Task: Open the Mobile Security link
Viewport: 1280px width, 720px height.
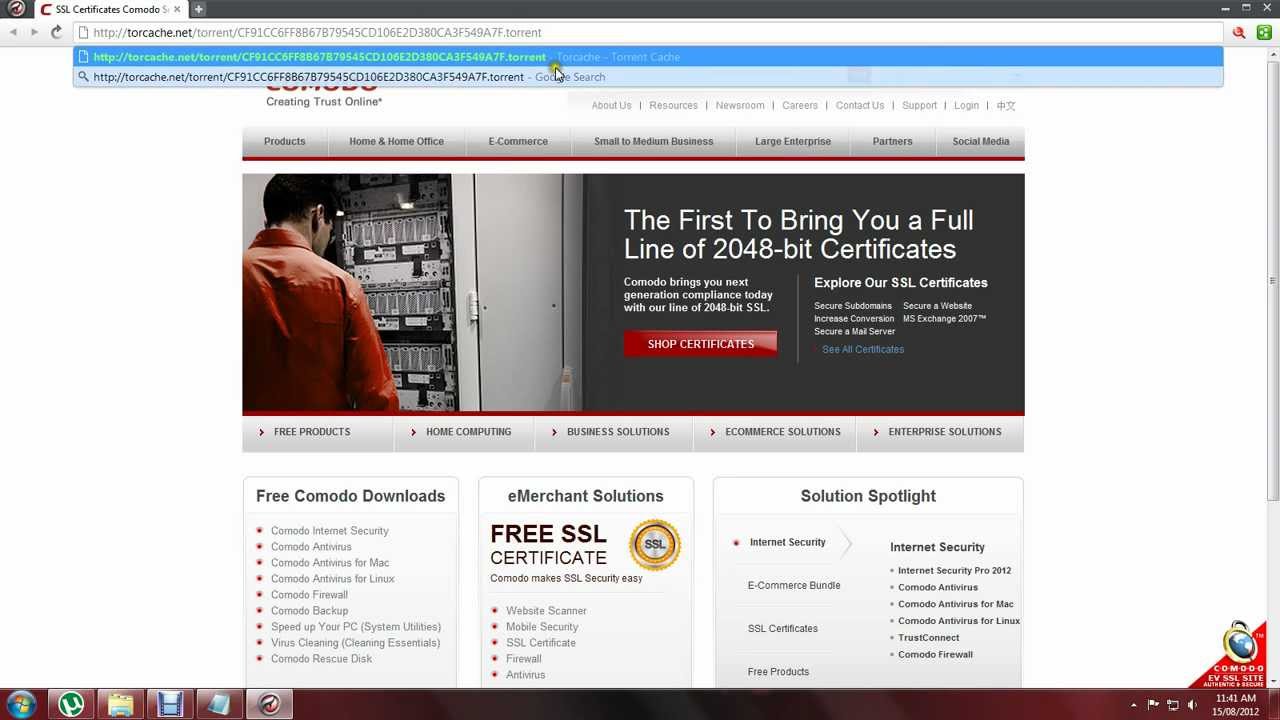Action: coord(542,627)
